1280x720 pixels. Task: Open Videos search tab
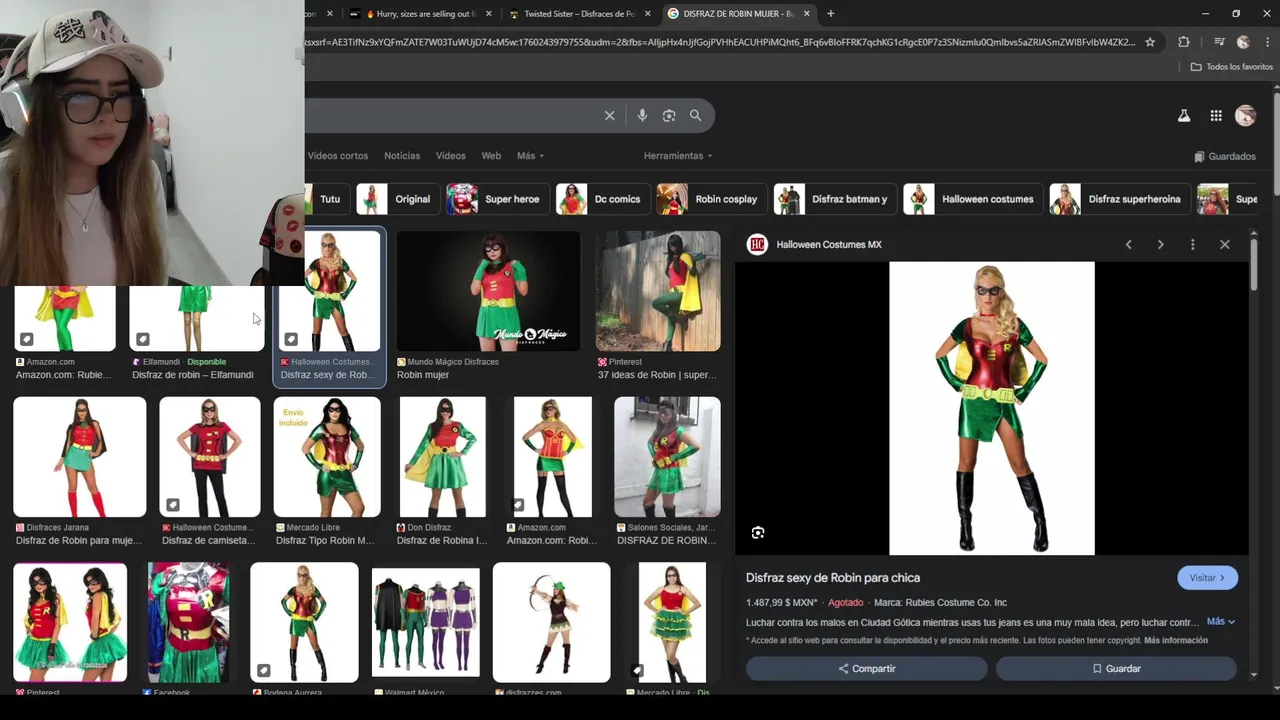pyautogui.click(x=450, y=156)
